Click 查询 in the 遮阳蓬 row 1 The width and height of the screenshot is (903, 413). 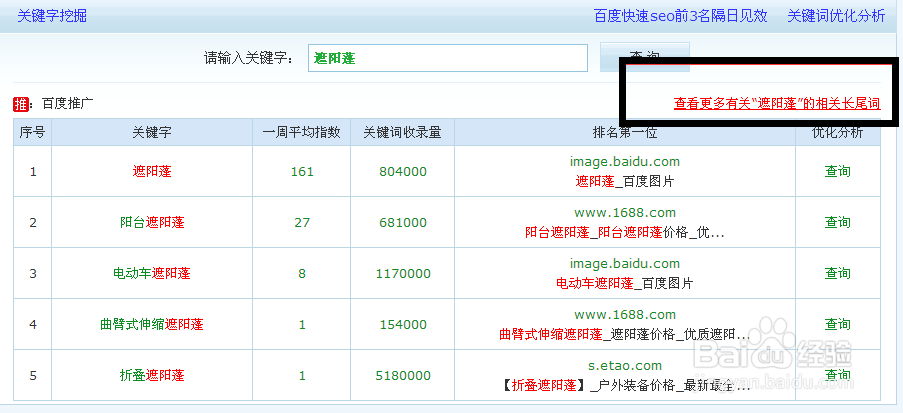(x=837, y=171)
